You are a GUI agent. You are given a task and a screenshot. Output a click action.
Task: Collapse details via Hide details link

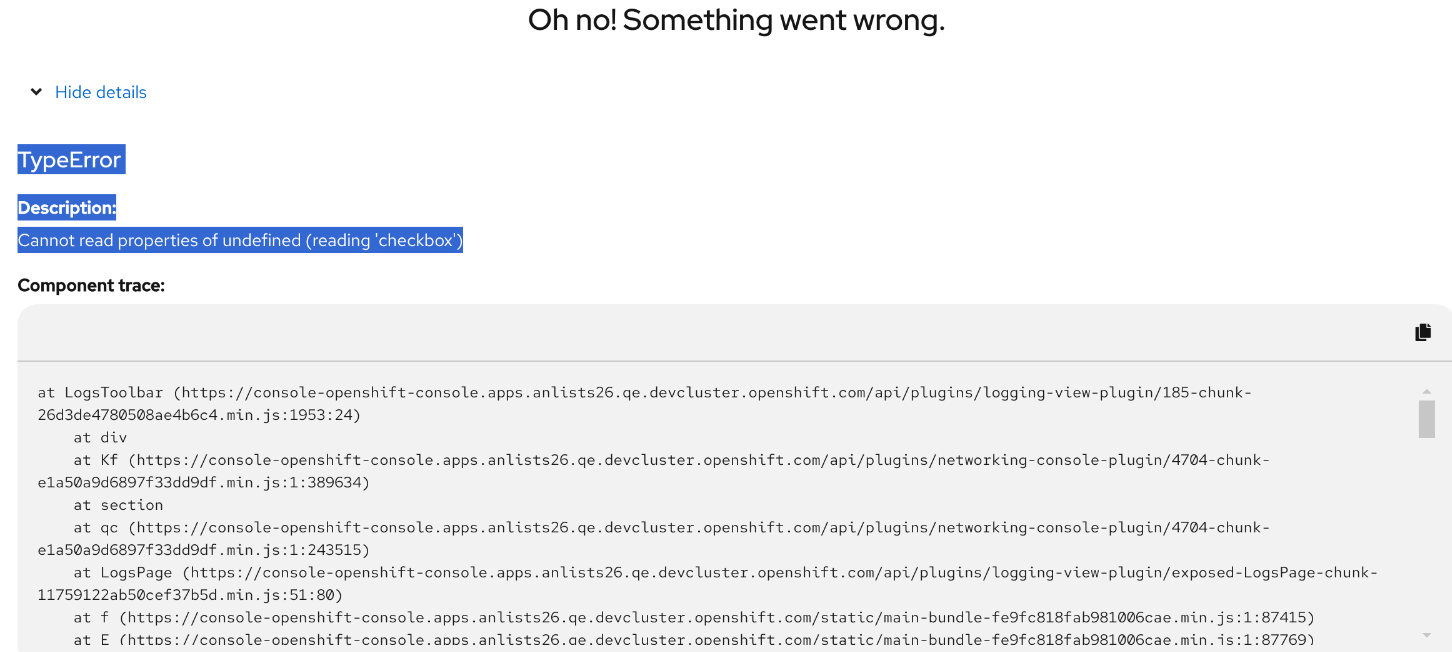click(x=100, y=92)
